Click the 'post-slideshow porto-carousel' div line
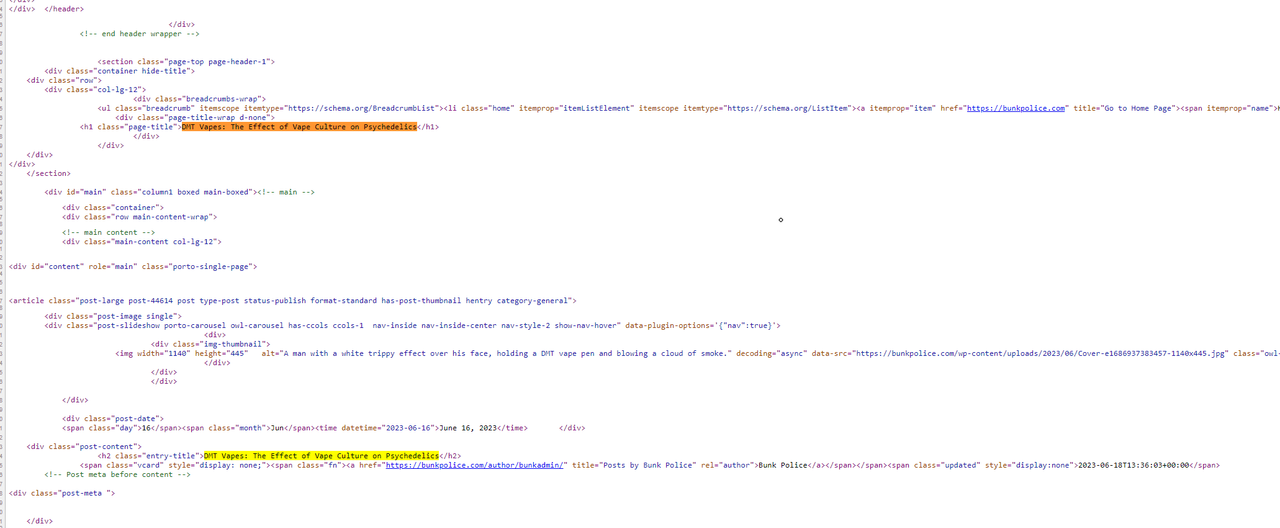This screenshot has width=1280, height=528. click(x=413, y=325)
